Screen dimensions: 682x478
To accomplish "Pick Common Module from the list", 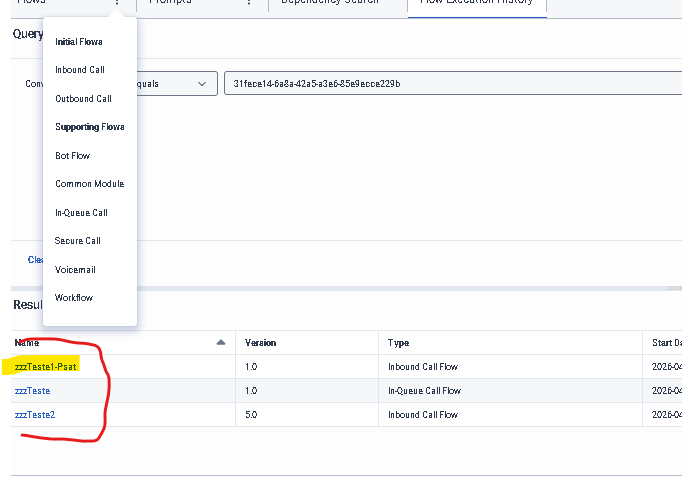I will [x=90, y=184].
